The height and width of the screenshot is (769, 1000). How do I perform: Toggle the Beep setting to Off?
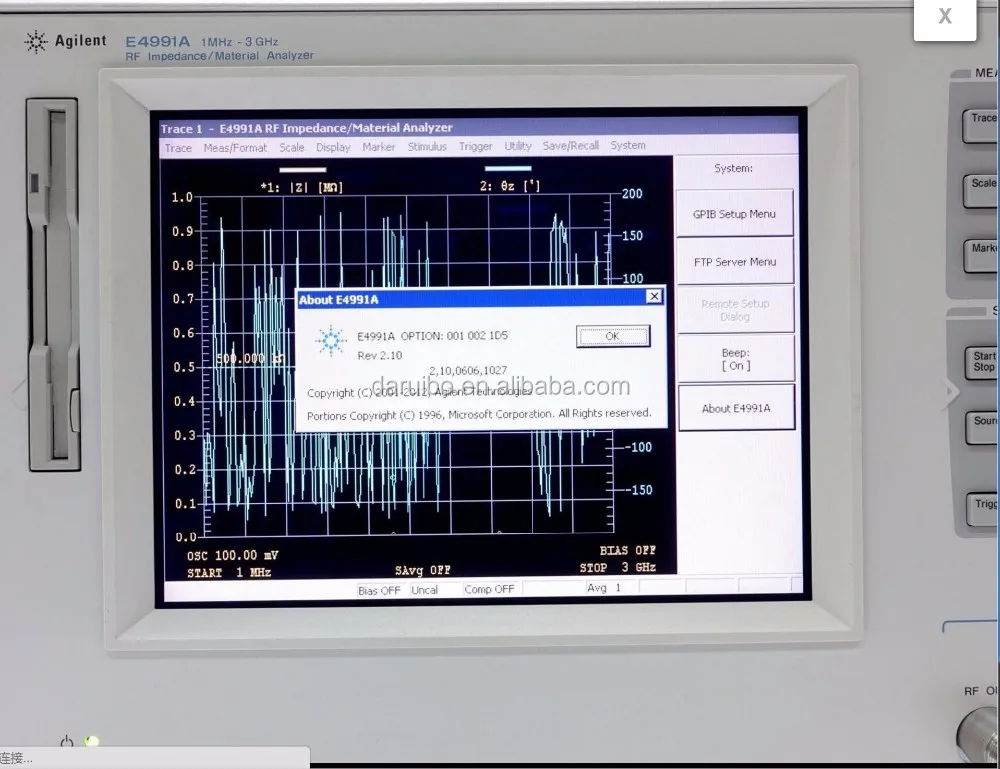click(735, 359)
